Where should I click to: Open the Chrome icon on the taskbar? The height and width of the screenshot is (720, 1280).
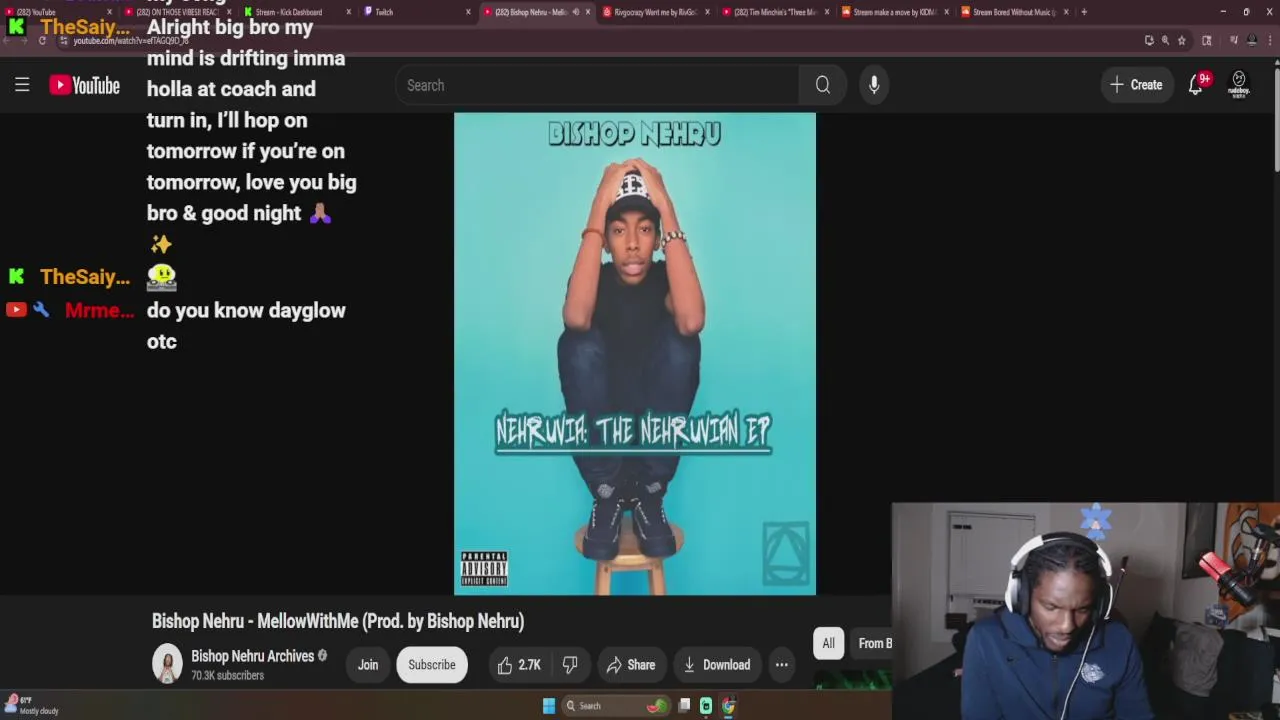coord(728,706)
